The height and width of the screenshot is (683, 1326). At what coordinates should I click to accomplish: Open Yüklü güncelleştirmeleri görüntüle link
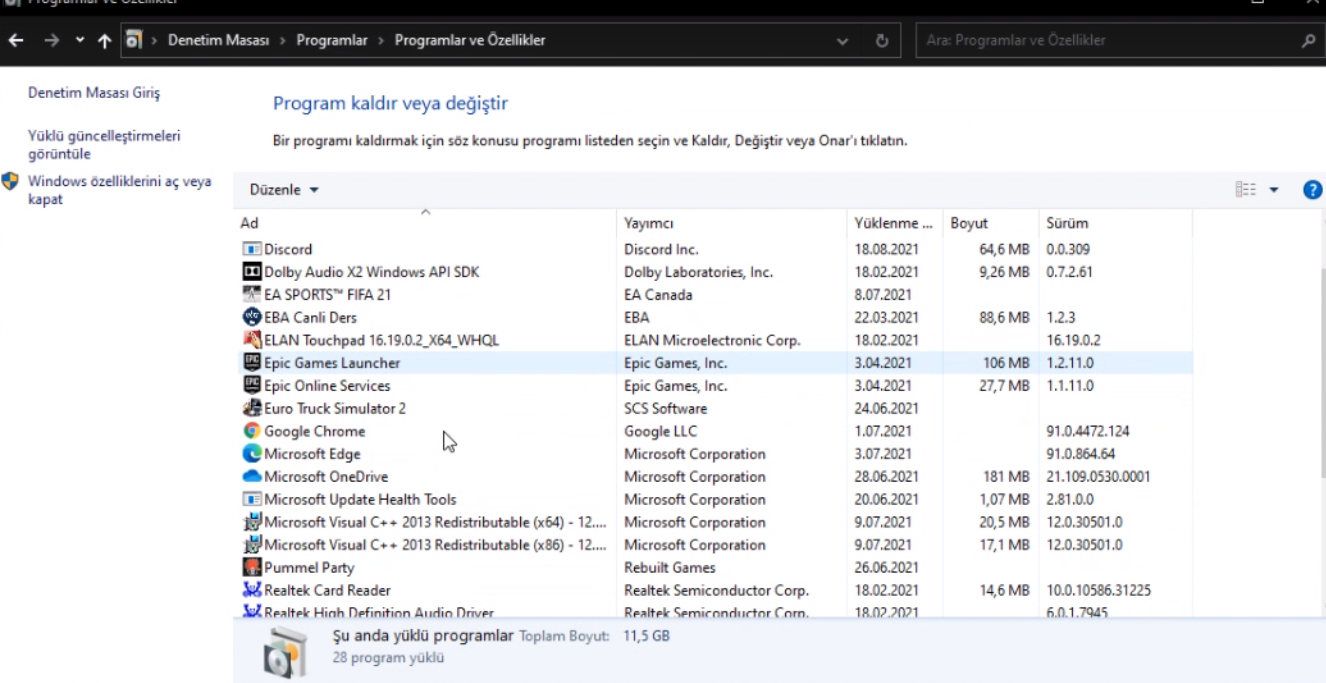(105, 145)
